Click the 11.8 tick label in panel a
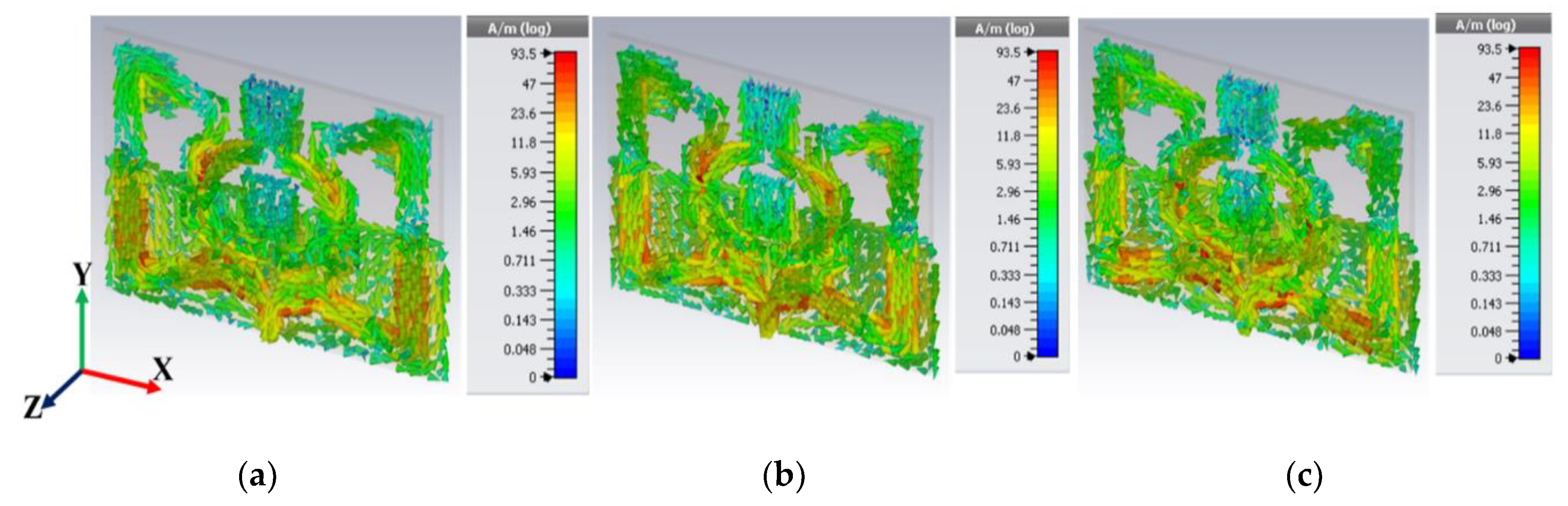The height and width of the screenshot is (506, 1568). click(523, 143)
